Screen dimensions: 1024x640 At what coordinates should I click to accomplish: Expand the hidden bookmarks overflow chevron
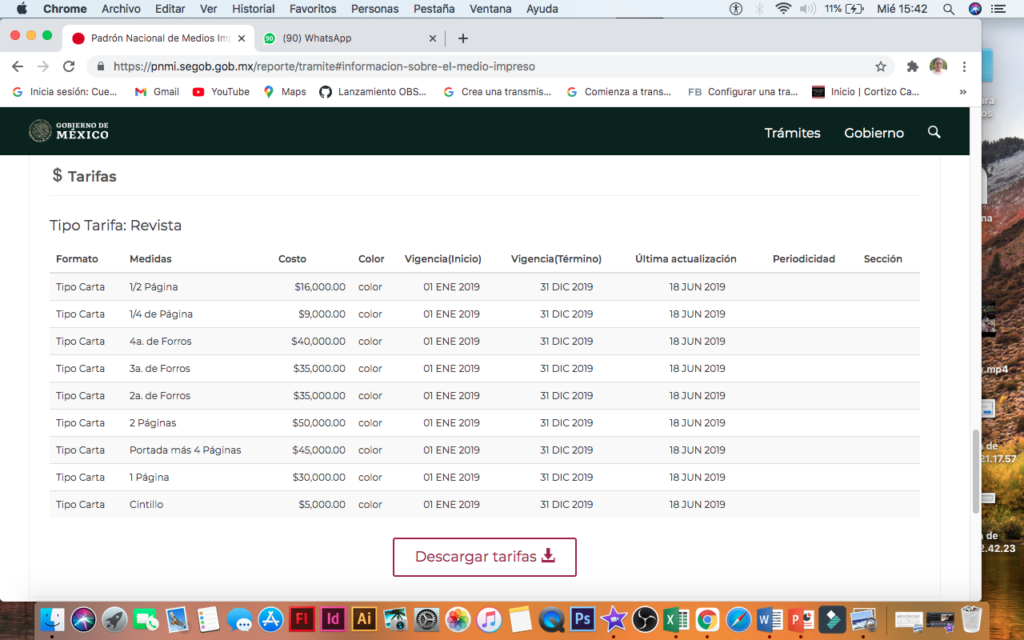point(962,92)
